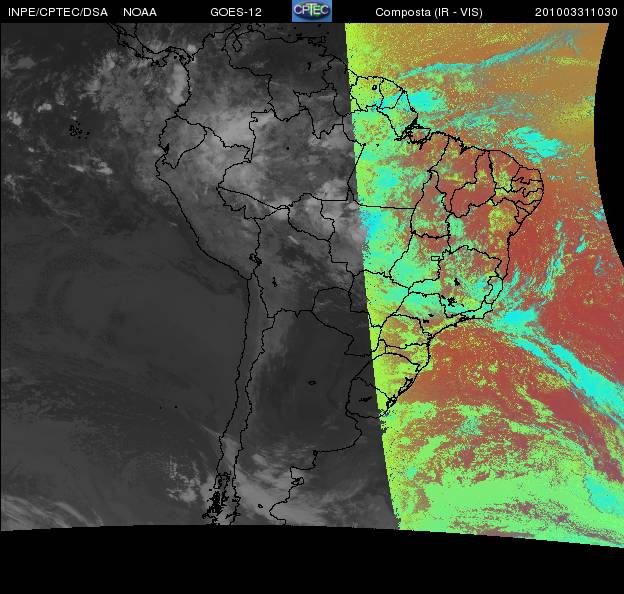Click the Composta (IR - VIS) label
The height and width of the screenshot is (594, 624).
(x=429, y=12)
